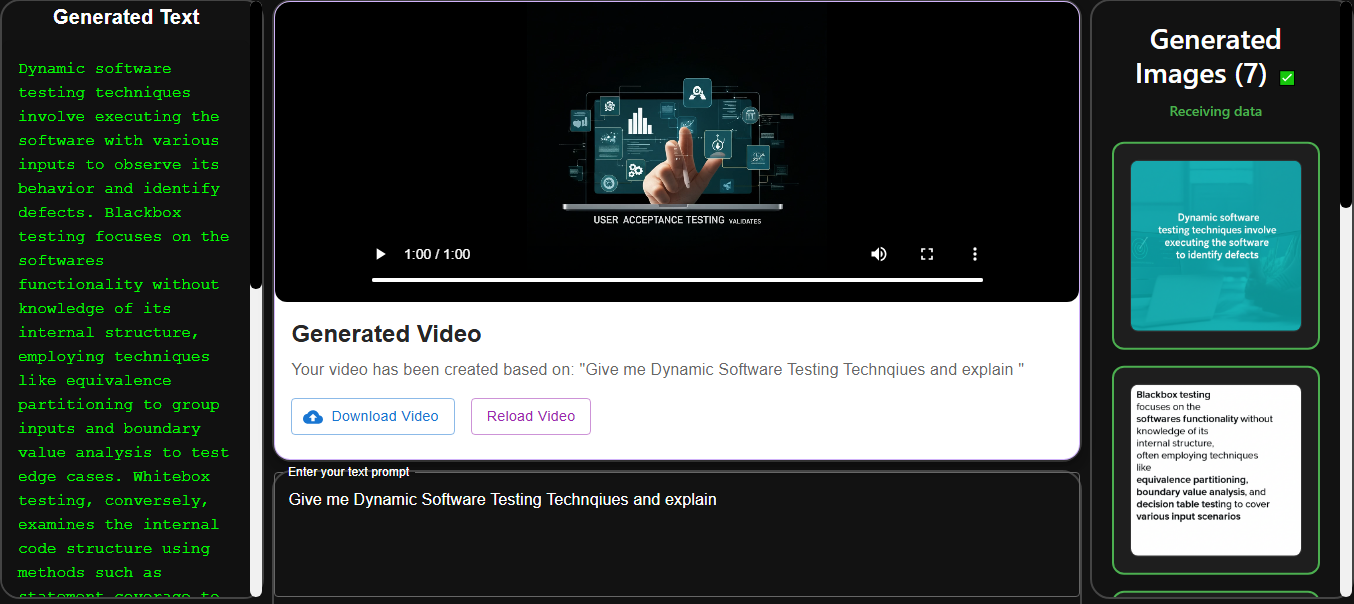Screen dimensions: 1354x604
Task: Click the Receiving data status text
Action: tap(1215, 112)
